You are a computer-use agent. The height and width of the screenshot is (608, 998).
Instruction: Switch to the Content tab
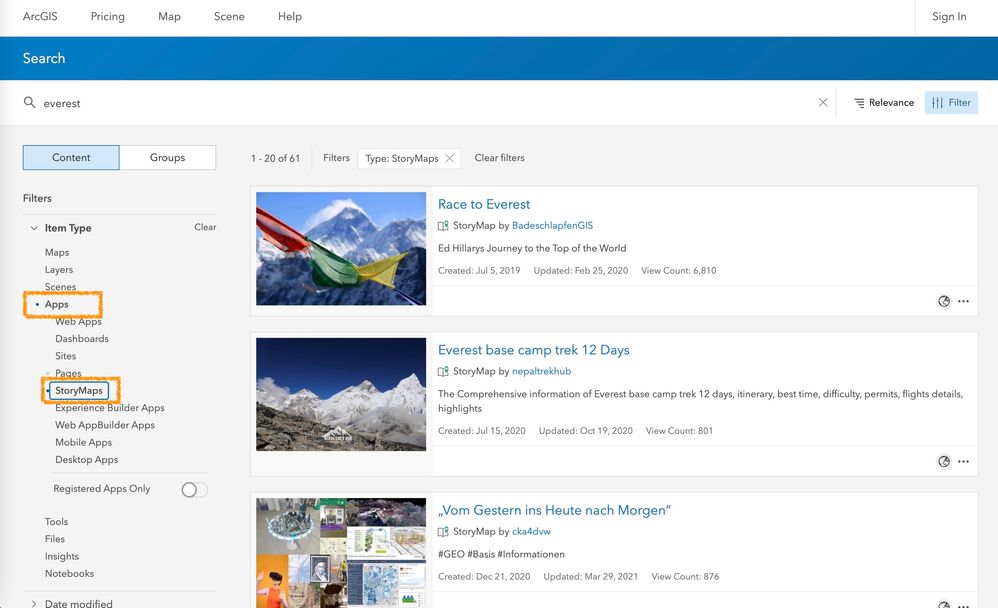pyautogui.click(x=71, y=157)
